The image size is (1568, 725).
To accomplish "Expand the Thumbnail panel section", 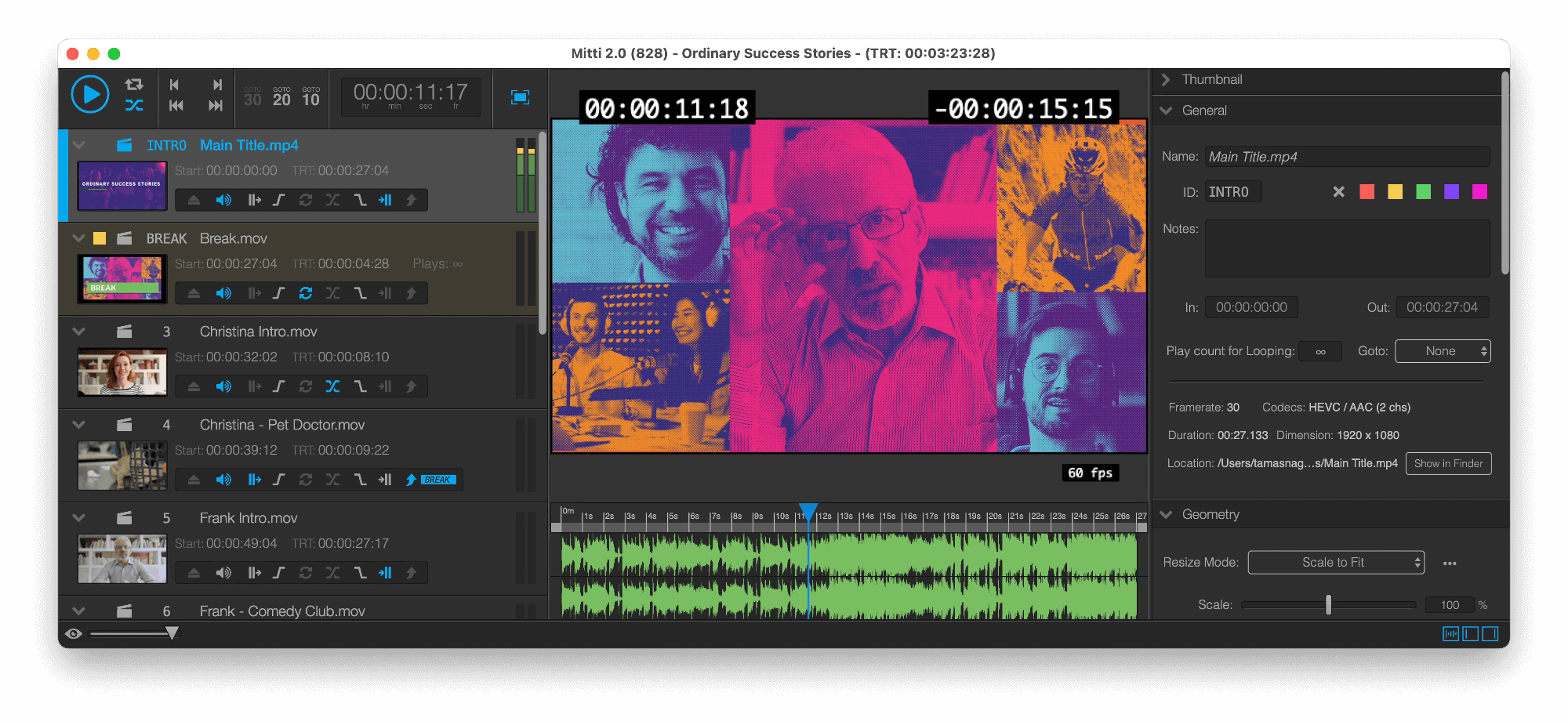I will click(x=1167, y=79).
